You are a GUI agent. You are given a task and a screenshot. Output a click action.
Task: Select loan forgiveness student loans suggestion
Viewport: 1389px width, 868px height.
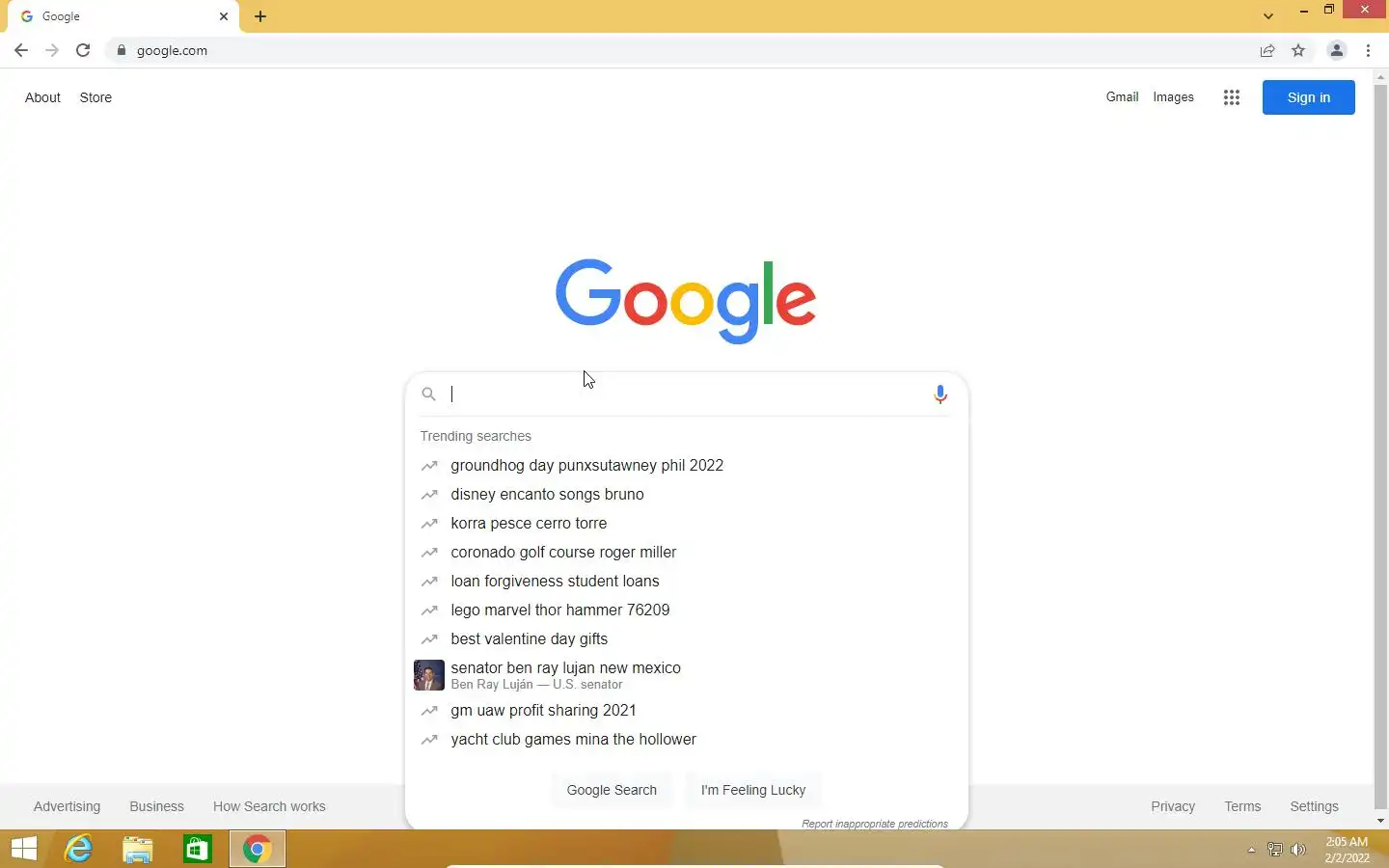tap(686, 581)
